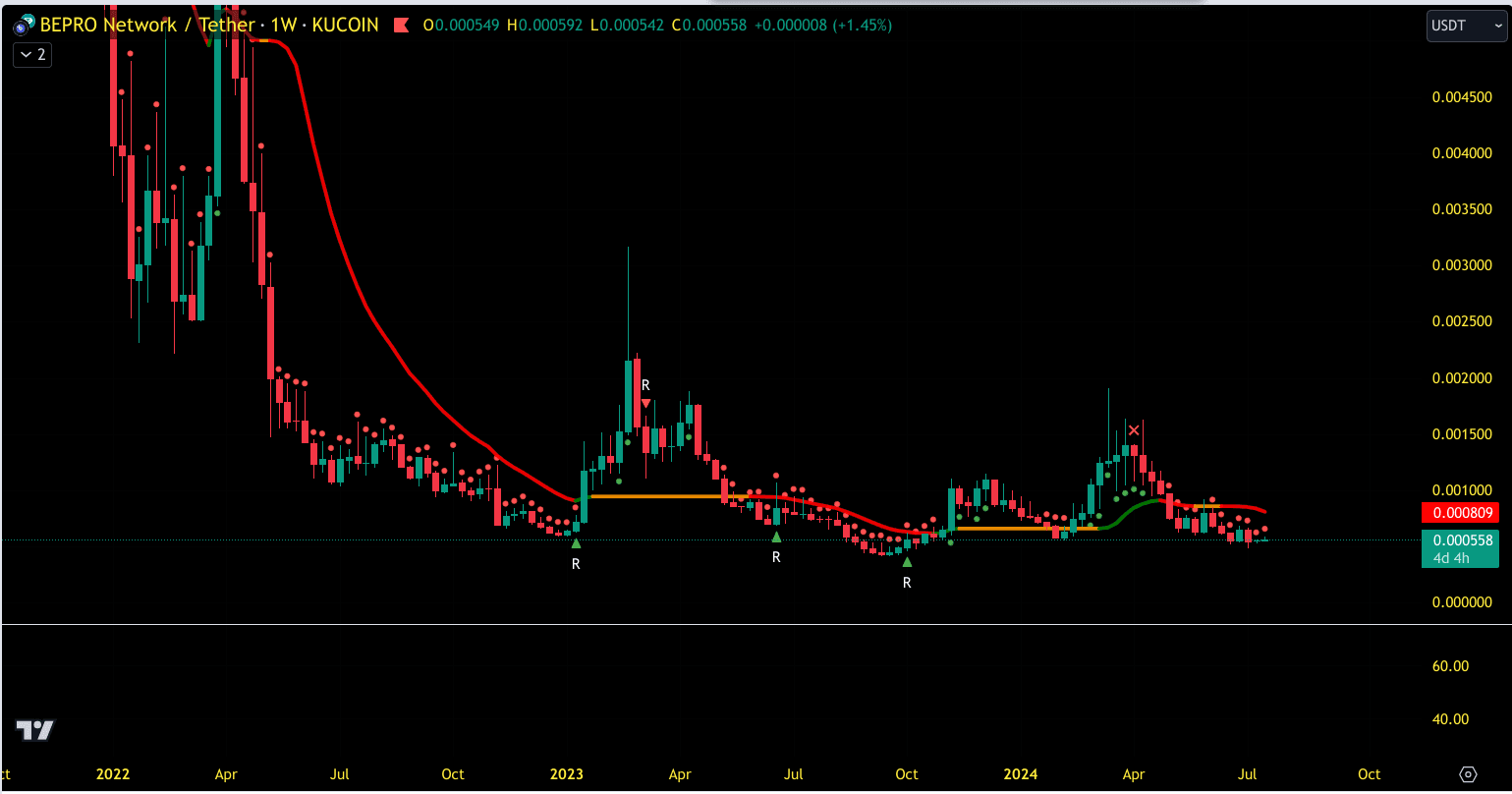Click the 0.002500 price axis label
The image size is (1512, 794).
(1463, 321)
